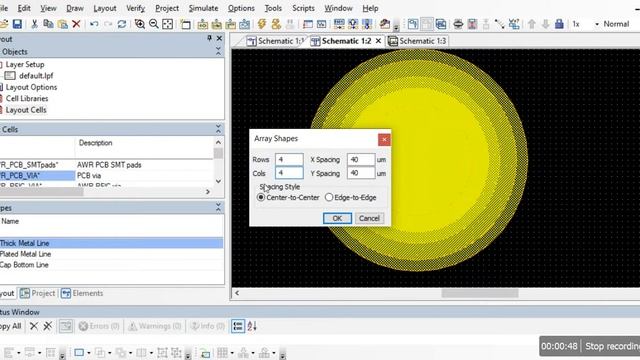Click the measure ruler line icon

pyautogui.click(x=500, y=24)
